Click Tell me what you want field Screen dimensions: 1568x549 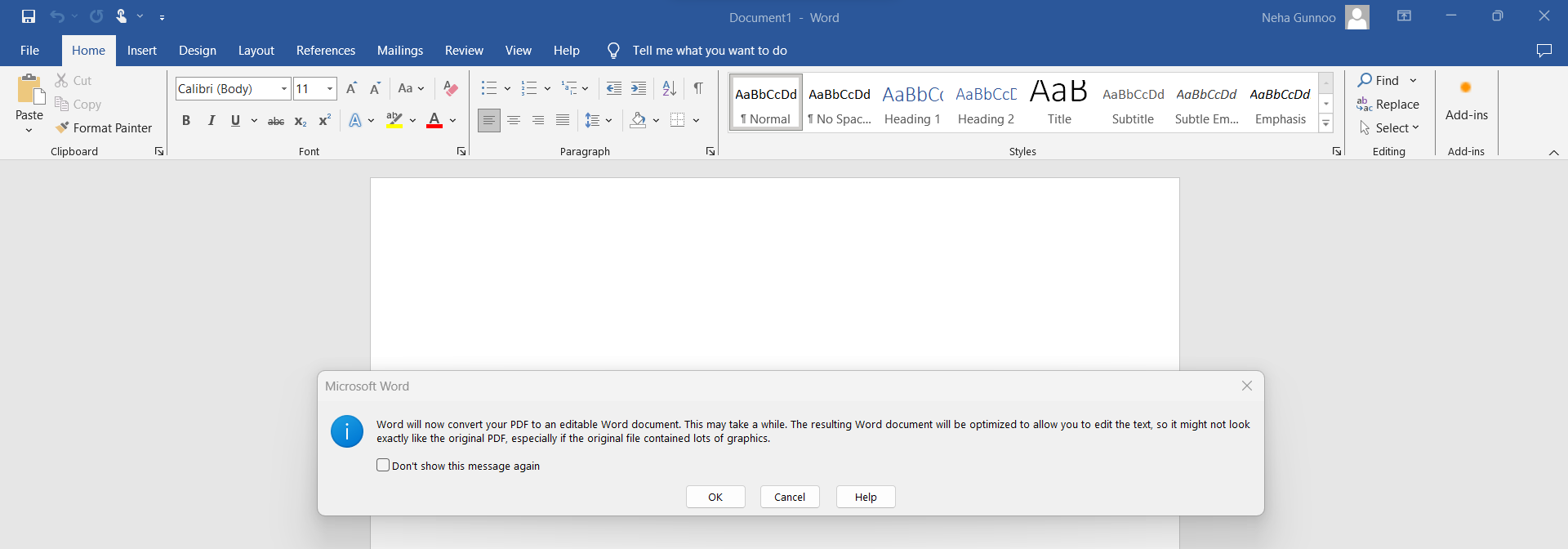[x=710, y=51]
